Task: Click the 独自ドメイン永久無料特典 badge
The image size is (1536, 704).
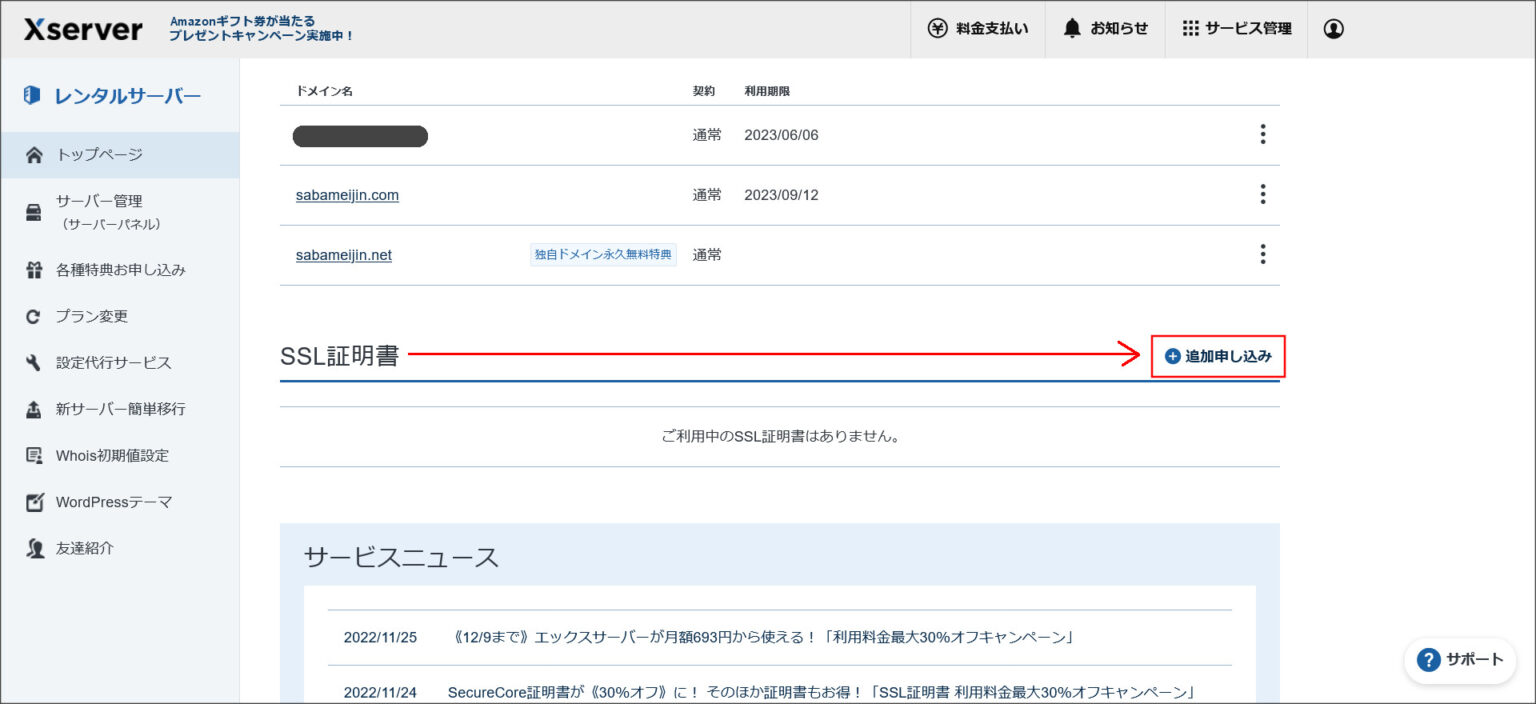Action: (603, 255)
